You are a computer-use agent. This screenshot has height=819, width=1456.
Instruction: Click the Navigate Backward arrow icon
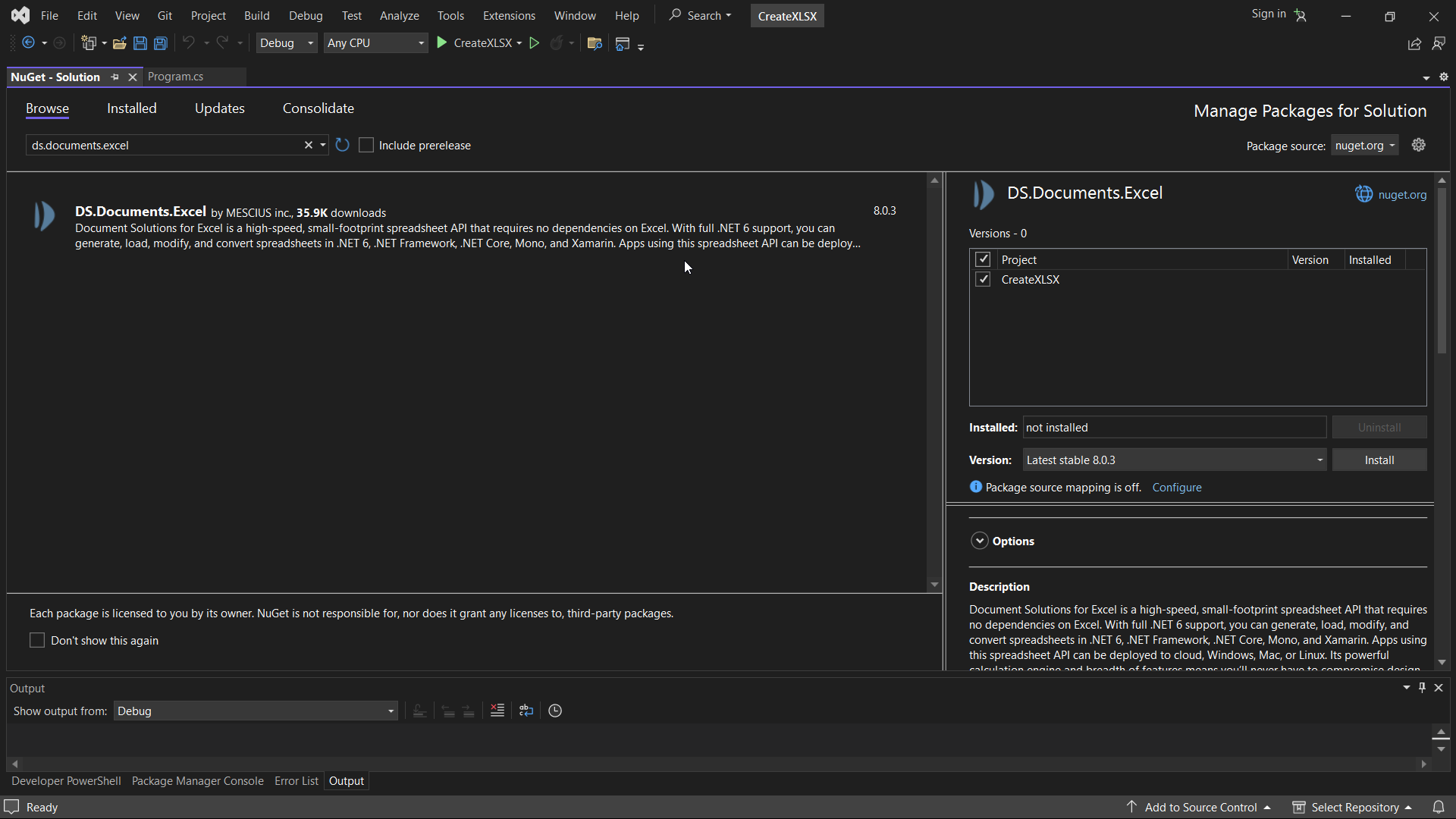tap(28, 43)
